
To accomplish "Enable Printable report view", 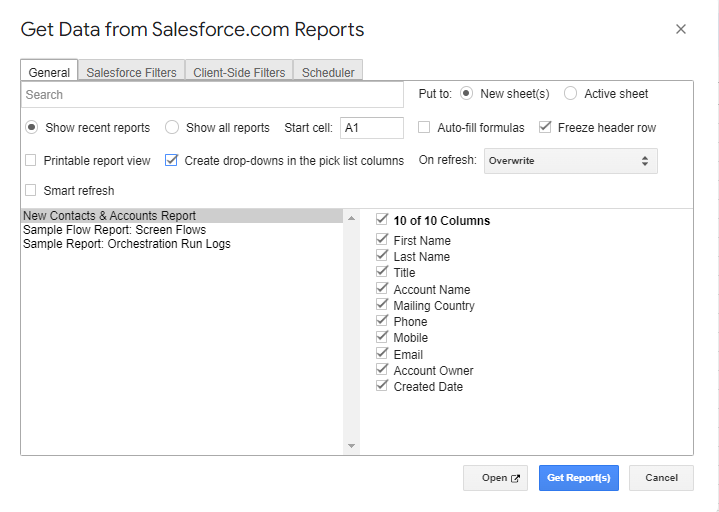I will click(31, 160).
